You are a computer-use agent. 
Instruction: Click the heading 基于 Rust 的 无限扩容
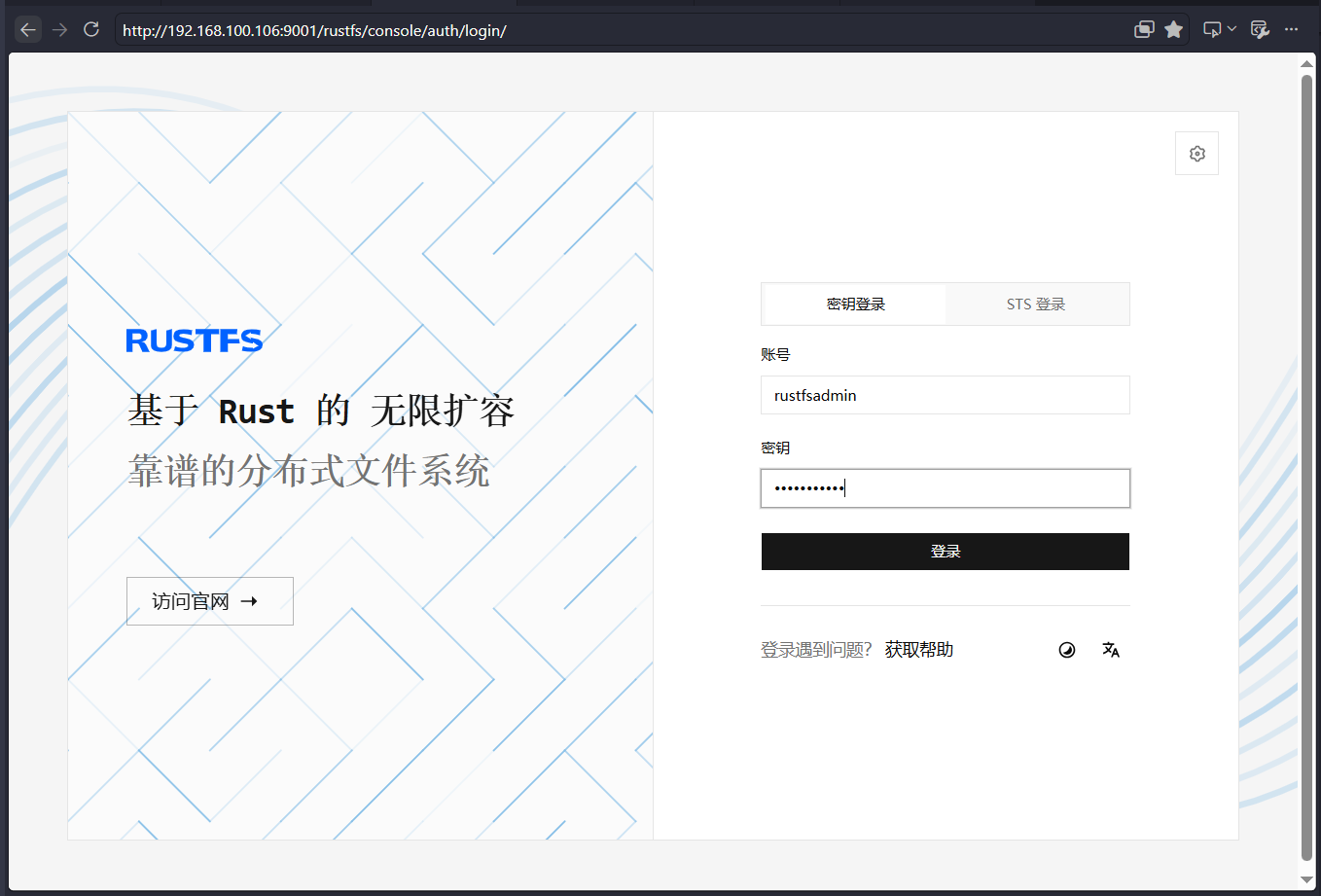(x=321, y=411)
